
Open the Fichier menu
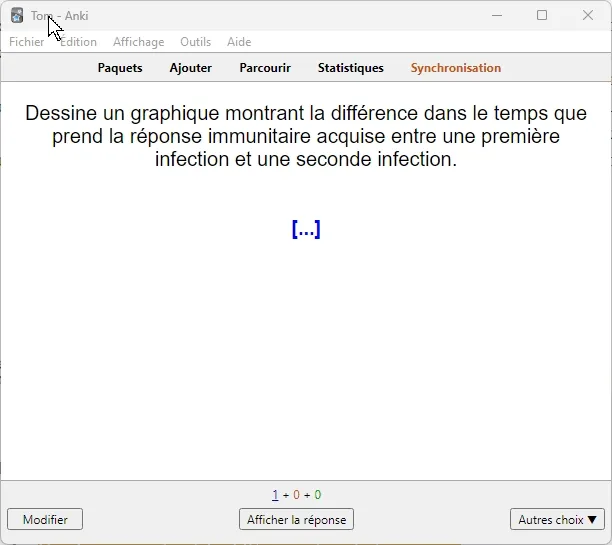pos(27,42)
